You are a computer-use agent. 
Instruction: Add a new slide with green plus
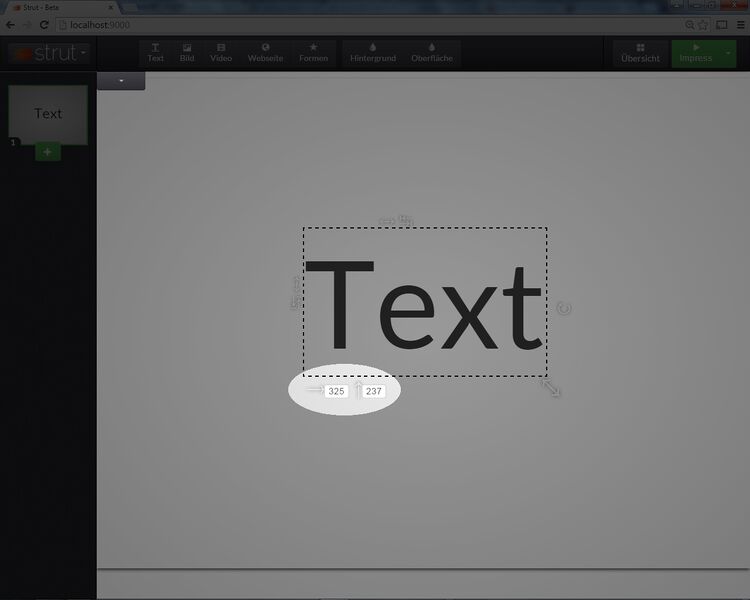(x=48, y=152)
